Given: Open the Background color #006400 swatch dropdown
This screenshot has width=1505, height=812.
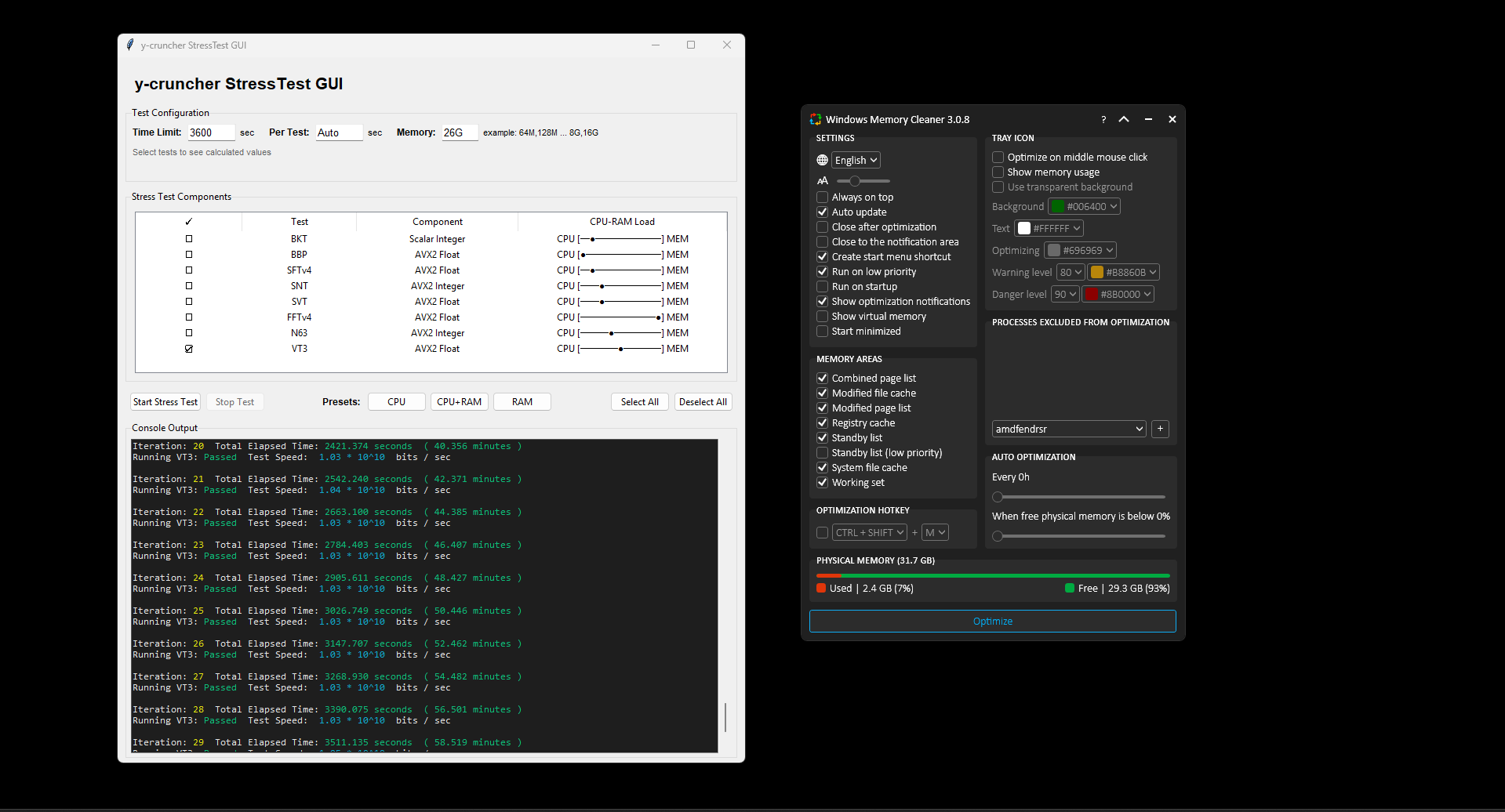Looking at the screenshot, I should click(x=1084, y=206).
